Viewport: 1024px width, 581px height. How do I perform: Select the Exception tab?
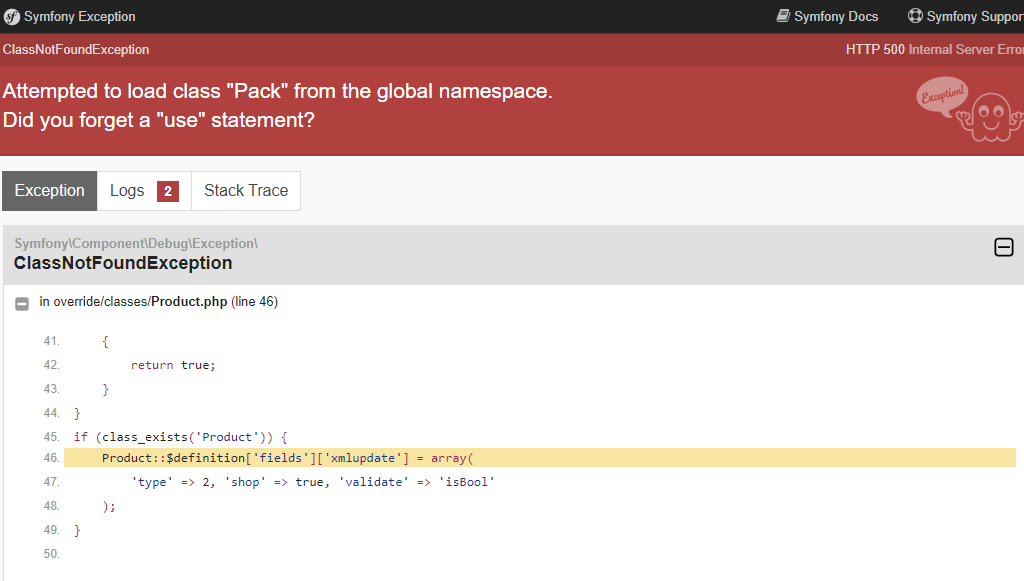(50, 191)
